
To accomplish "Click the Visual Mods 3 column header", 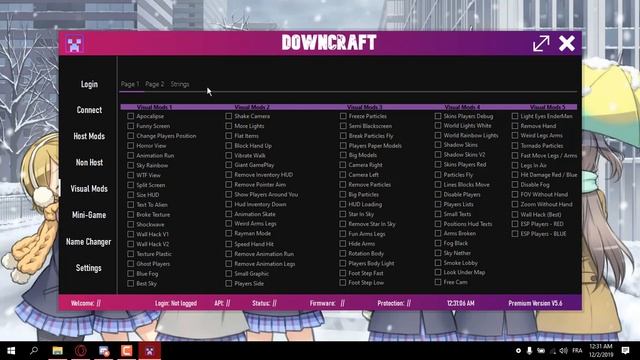I will click(364, 107).
